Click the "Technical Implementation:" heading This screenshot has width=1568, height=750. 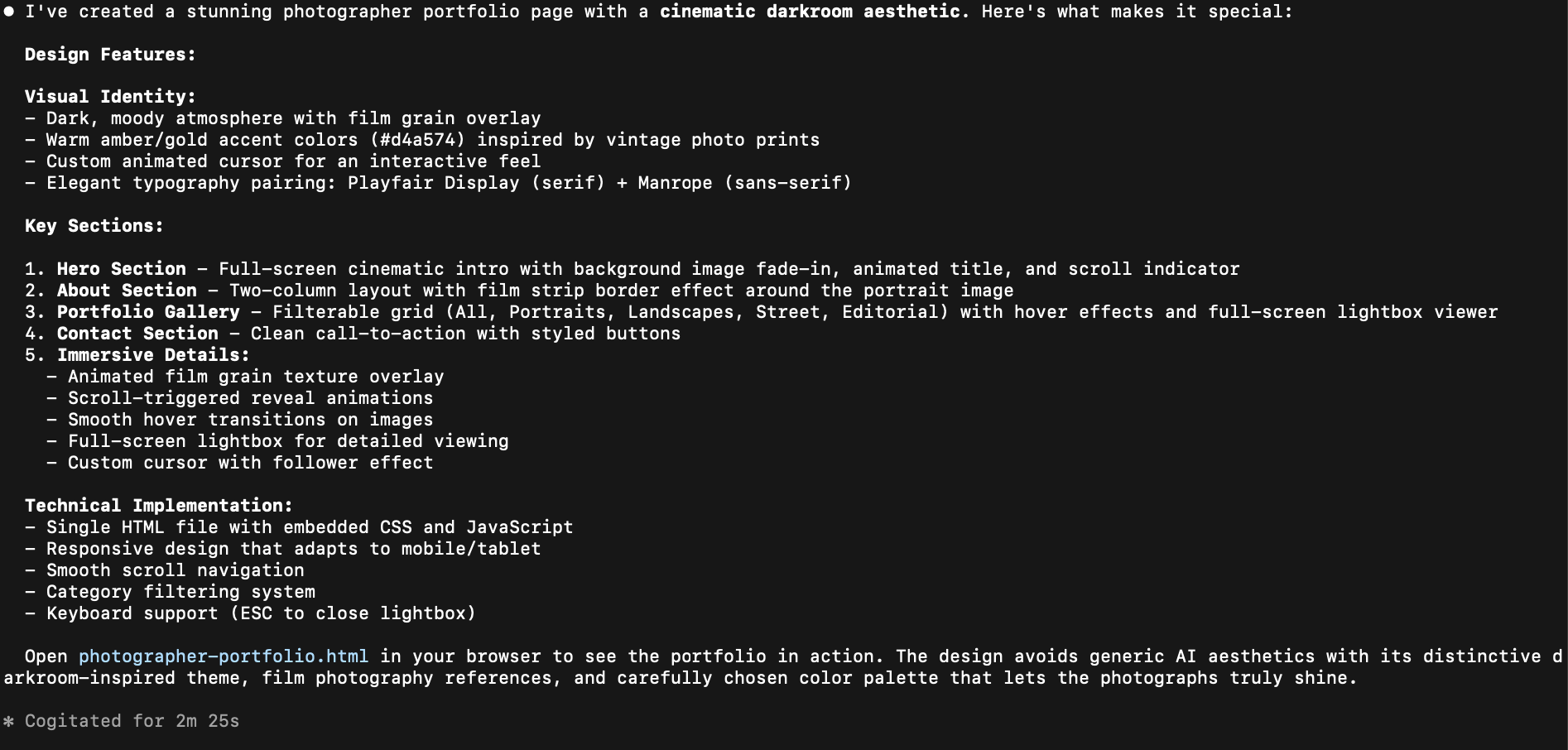coord(158,506)
